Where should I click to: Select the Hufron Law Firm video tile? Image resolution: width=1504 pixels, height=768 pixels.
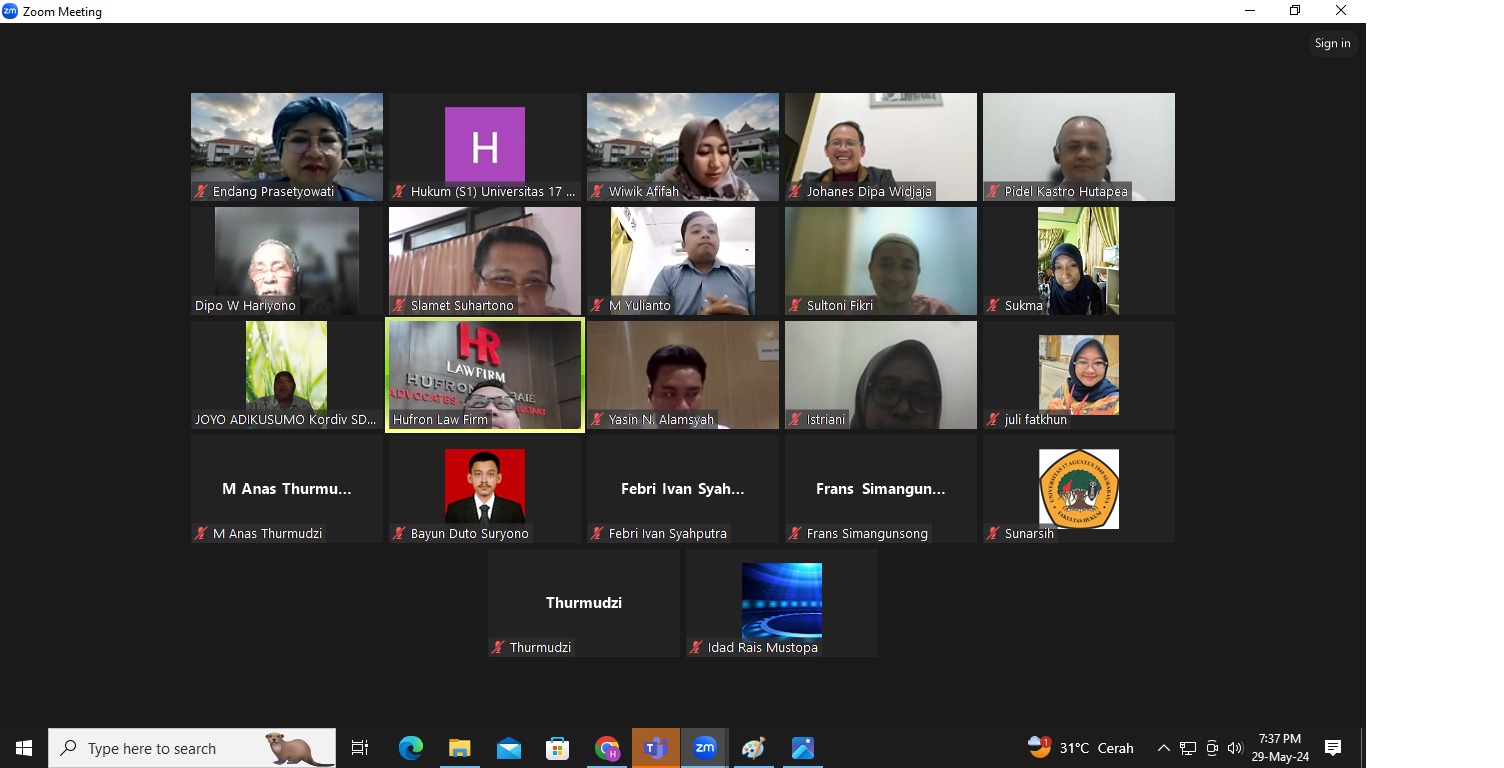pyautogui.click(x=485, y=375)
